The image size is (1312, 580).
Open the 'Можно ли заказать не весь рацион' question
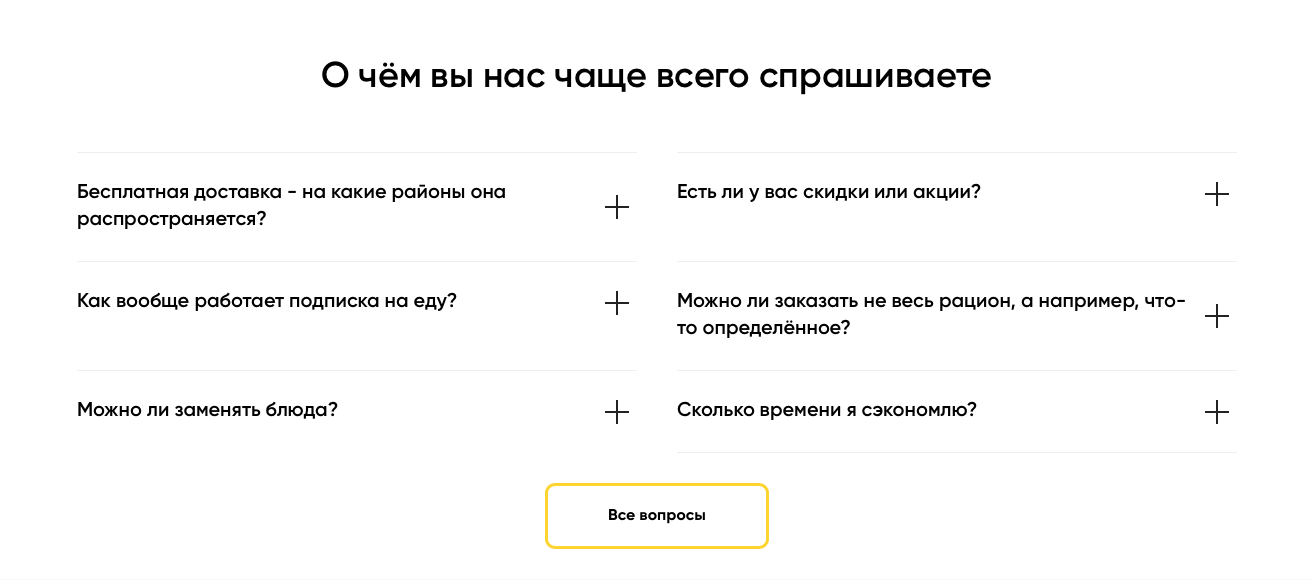[930, 302]
